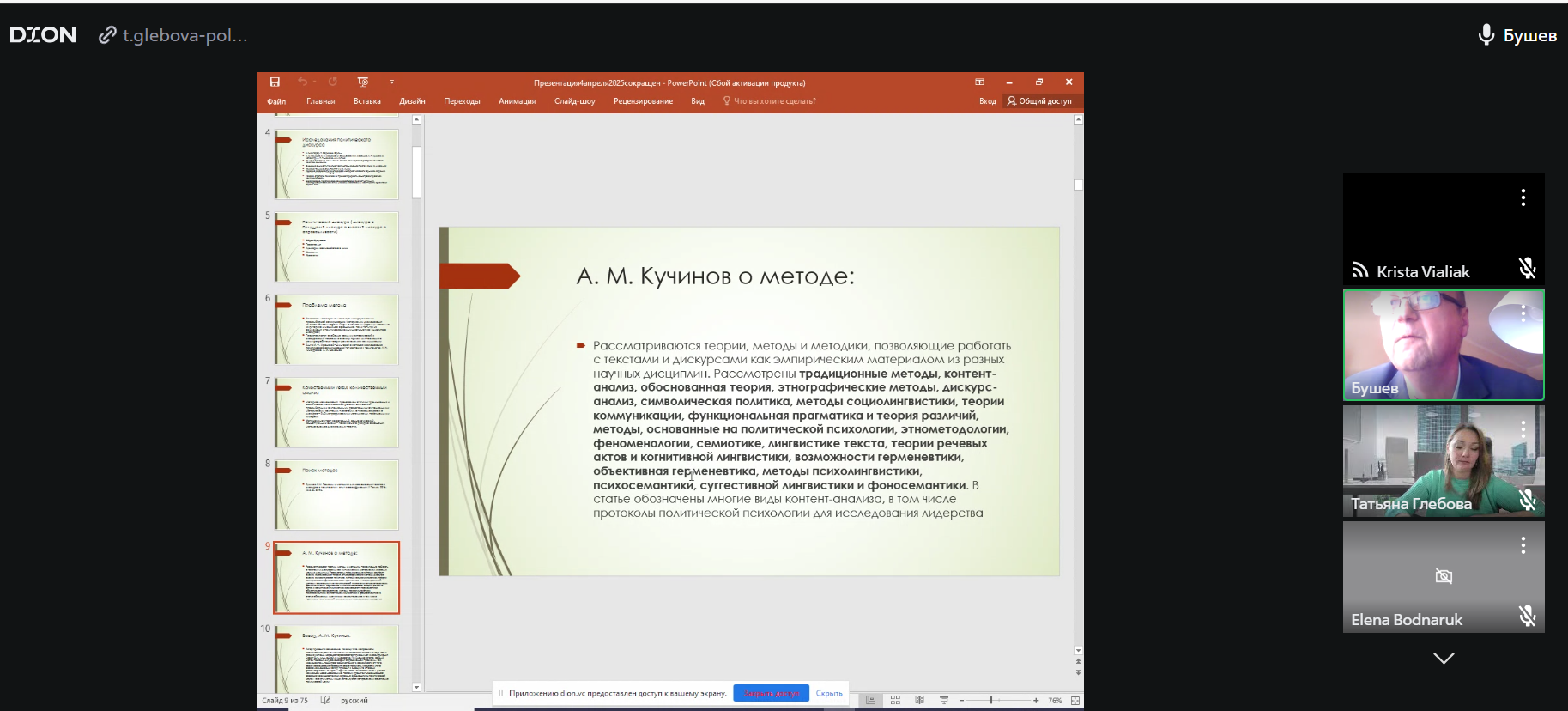1568x711 pixels.
Task: Open options menu on Krista Vialiak tile
Action: coord(1523,197)
